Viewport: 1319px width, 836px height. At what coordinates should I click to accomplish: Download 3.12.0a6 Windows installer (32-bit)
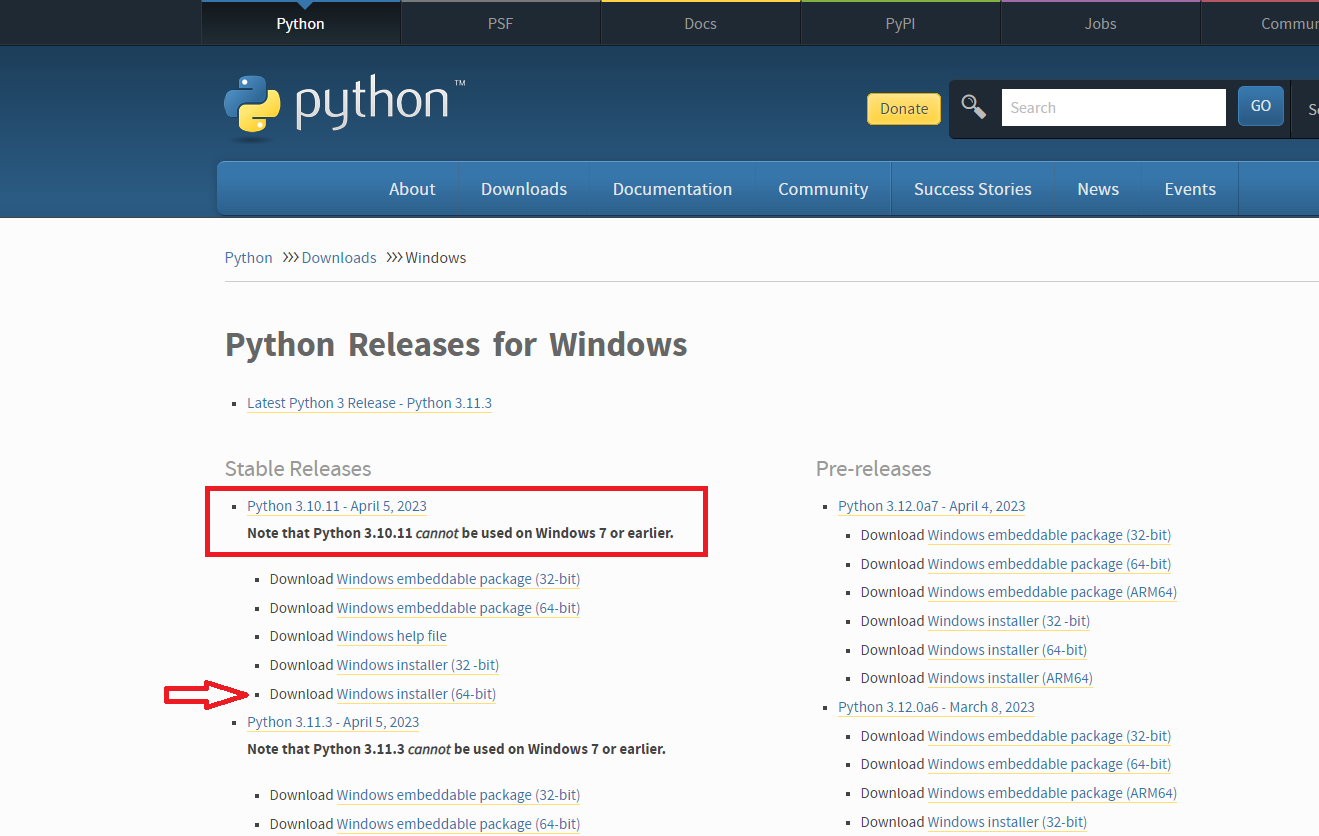tap(1007, 822)
